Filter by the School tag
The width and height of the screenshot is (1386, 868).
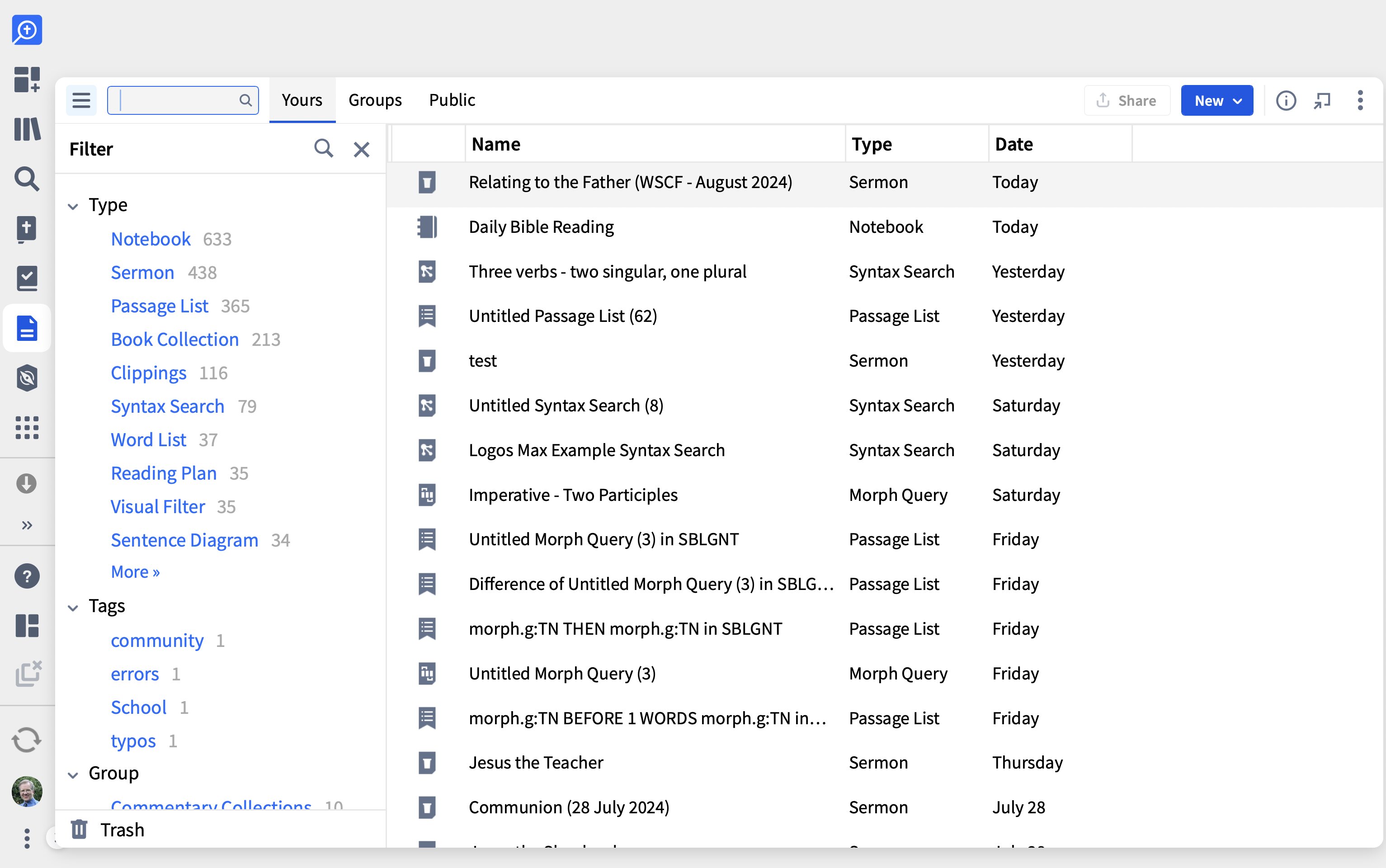139,707
